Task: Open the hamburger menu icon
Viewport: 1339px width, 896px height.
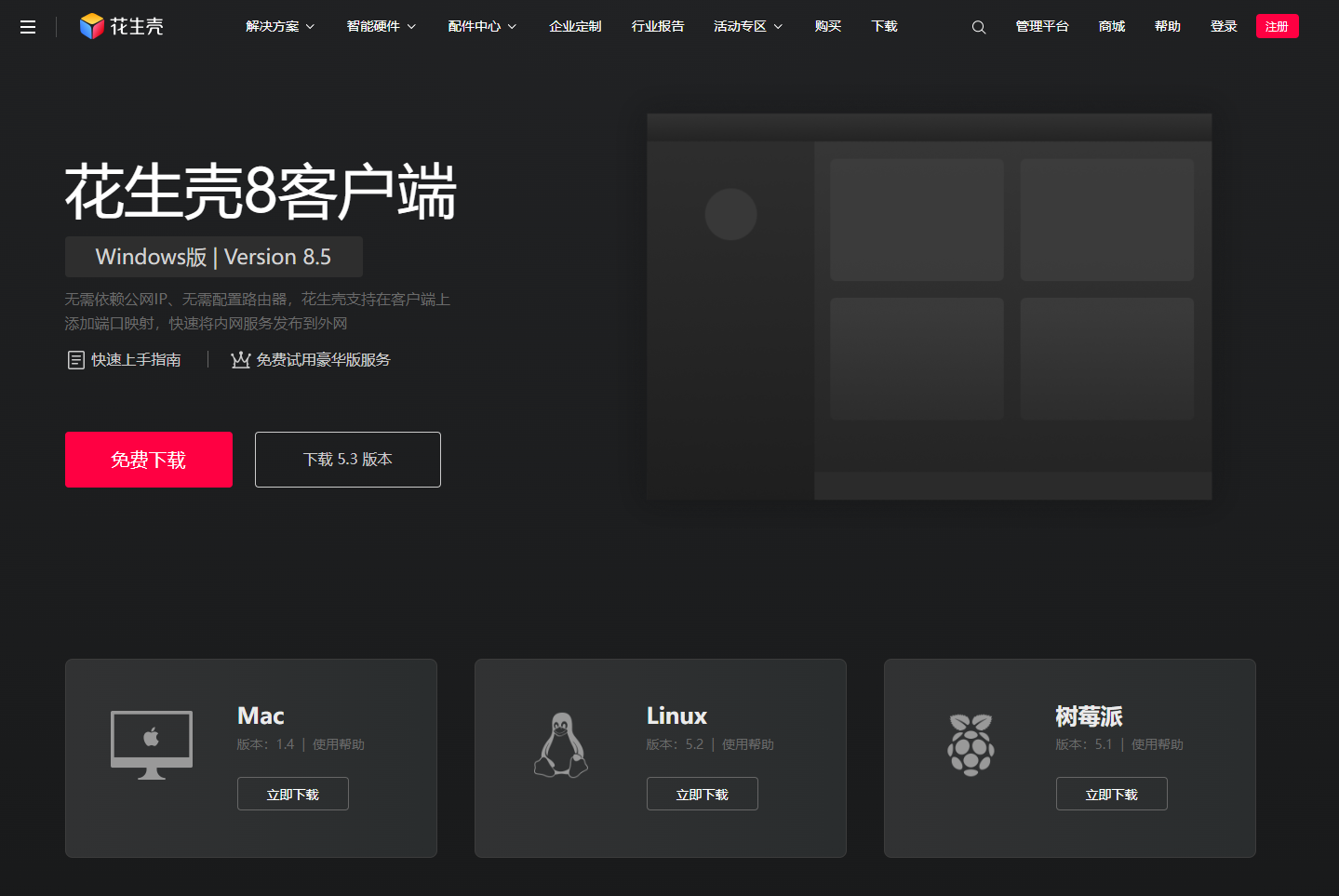Action: (28, 27)
